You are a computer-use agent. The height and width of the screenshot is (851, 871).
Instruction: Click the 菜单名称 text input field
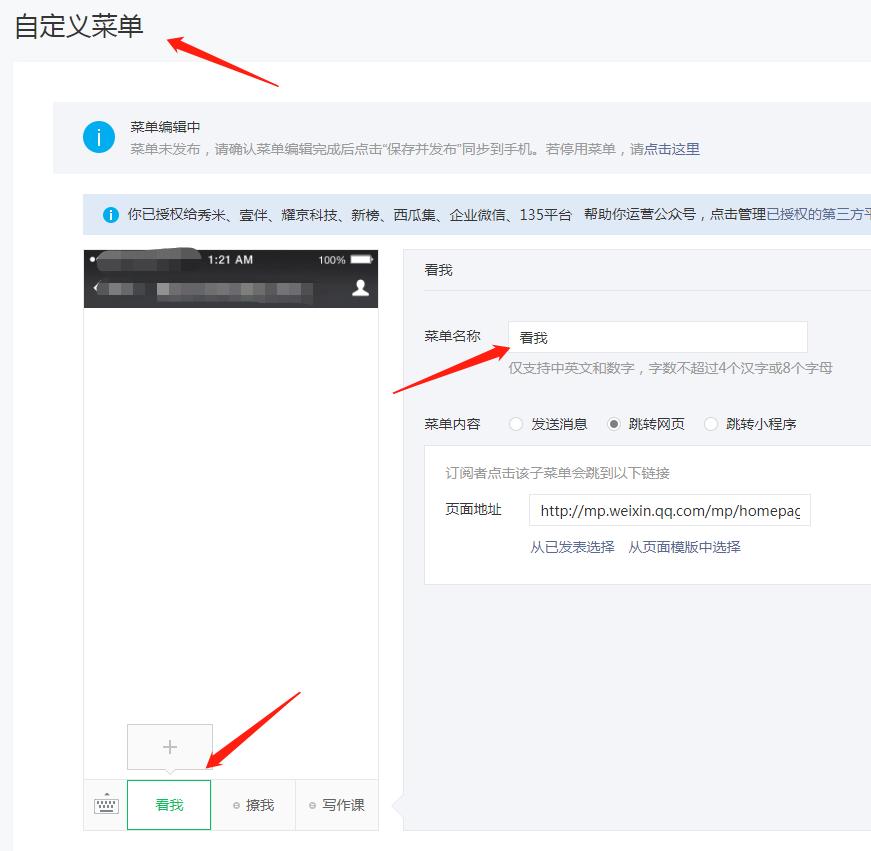(x=657, y=336)
